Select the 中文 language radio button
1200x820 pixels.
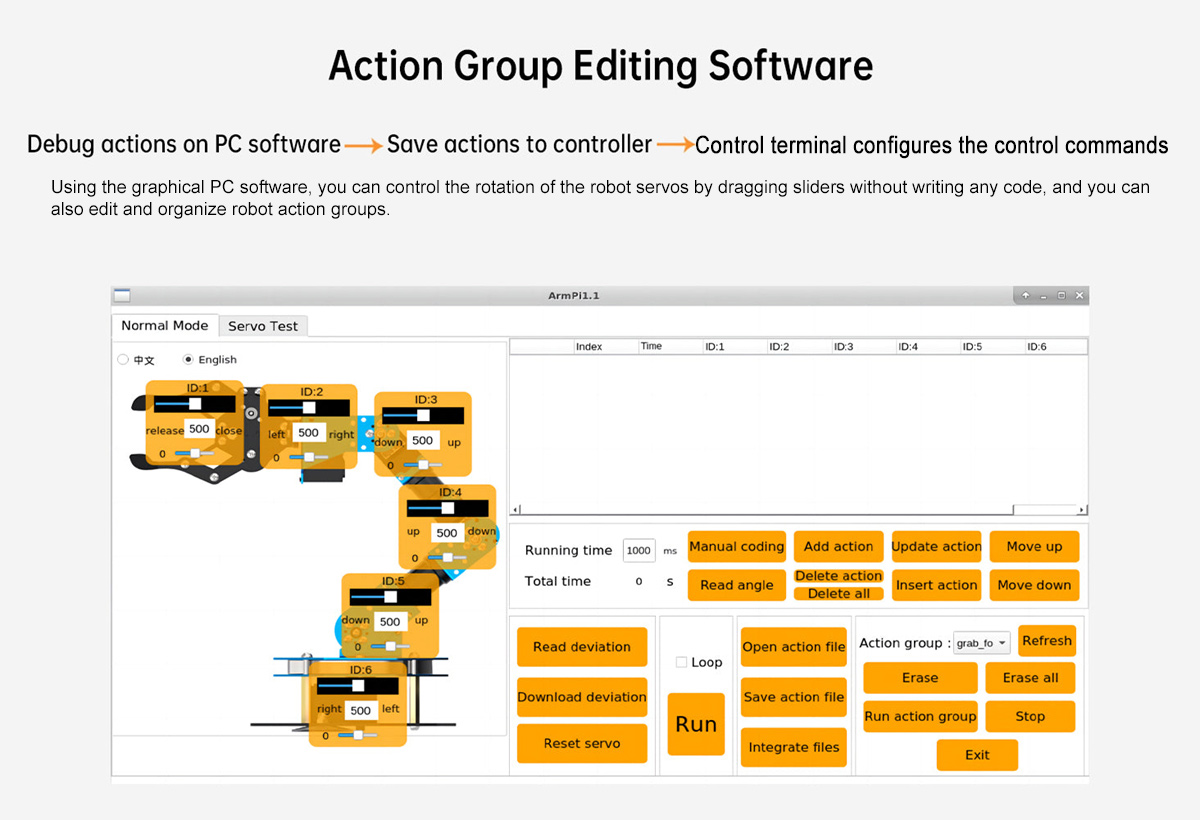click(x=123, y=360)
